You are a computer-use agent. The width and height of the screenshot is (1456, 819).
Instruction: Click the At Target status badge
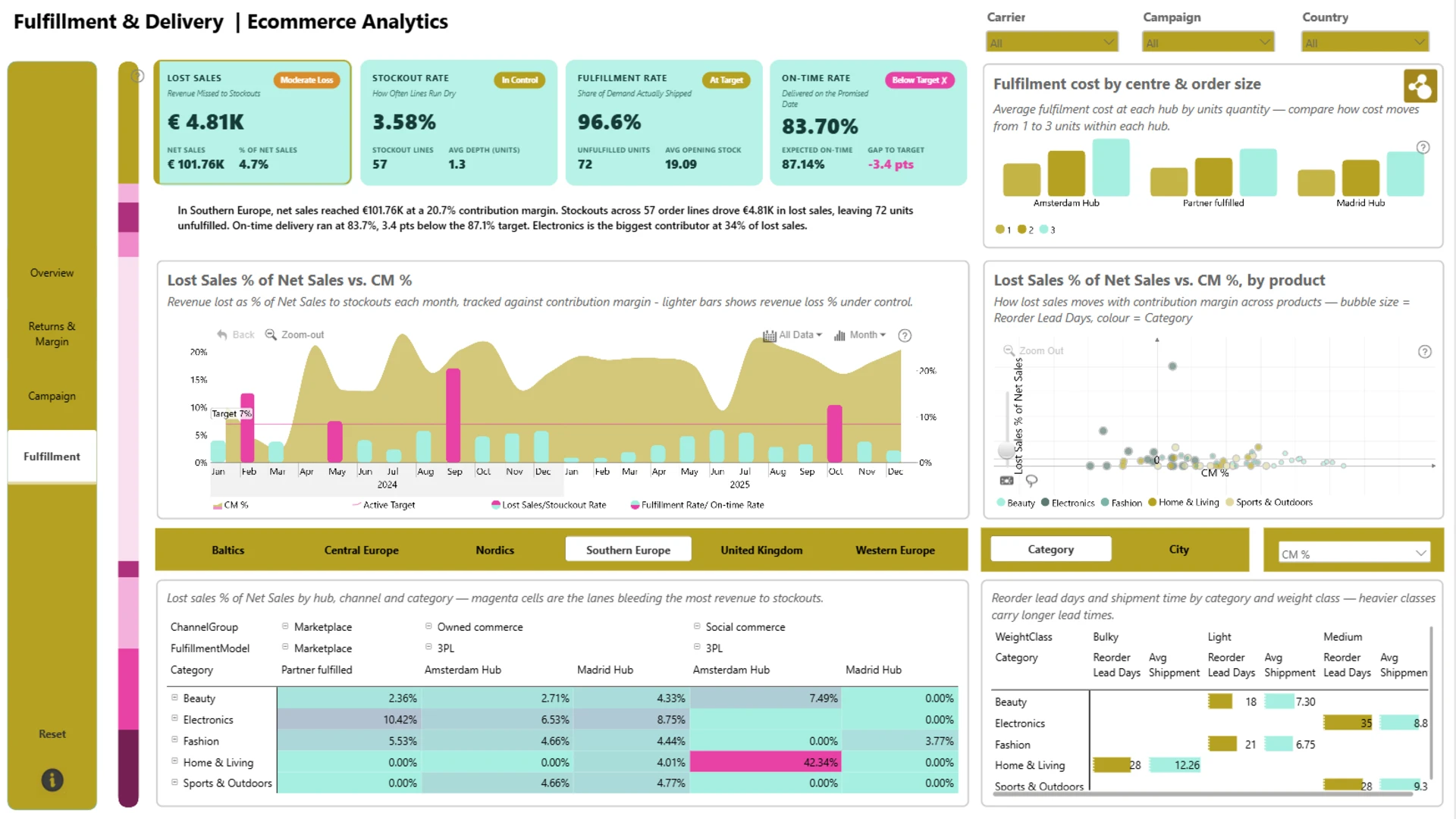tap(726, 80)
